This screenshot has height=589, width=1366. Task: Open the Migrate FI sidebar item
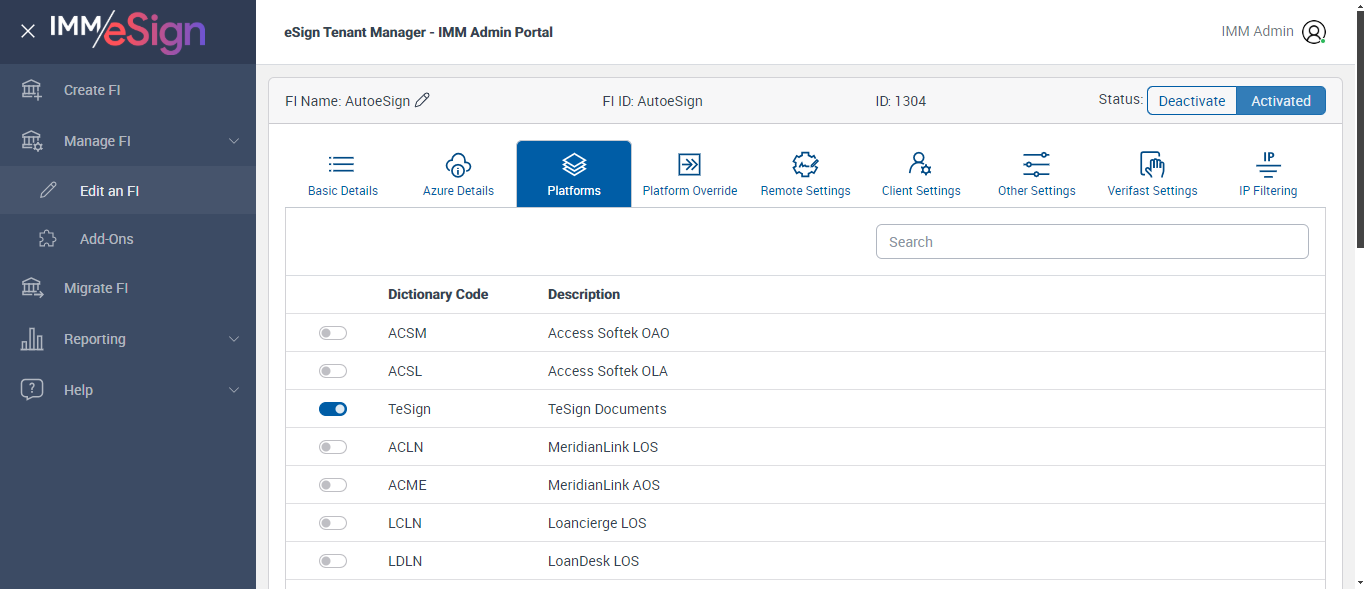pyautogui.click(x=128, y=288)
